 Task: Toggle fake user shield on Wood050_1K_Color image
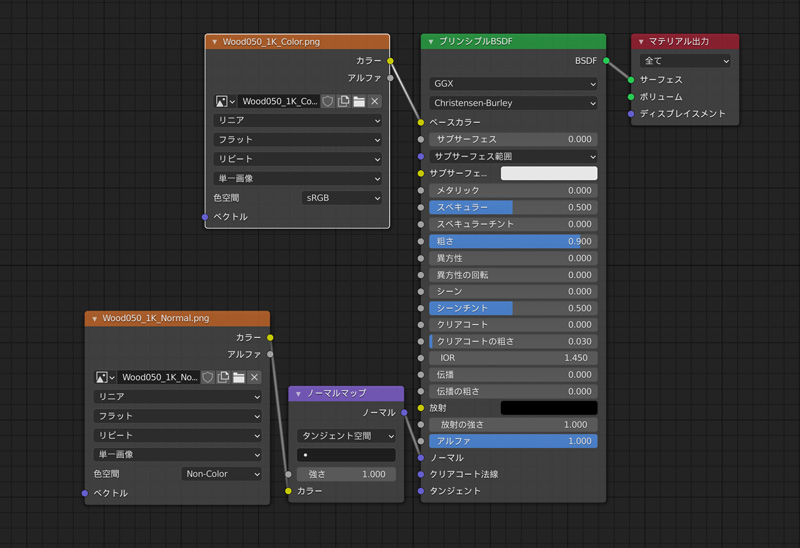tap(327, 101)
